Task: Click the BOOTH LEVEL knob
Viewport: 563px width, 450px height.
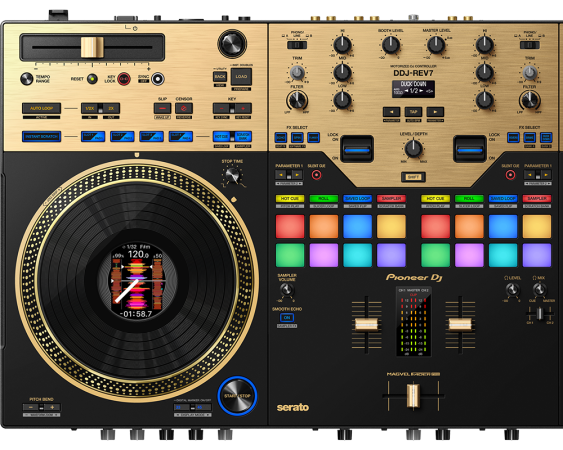Action: (x=391, y=45)
